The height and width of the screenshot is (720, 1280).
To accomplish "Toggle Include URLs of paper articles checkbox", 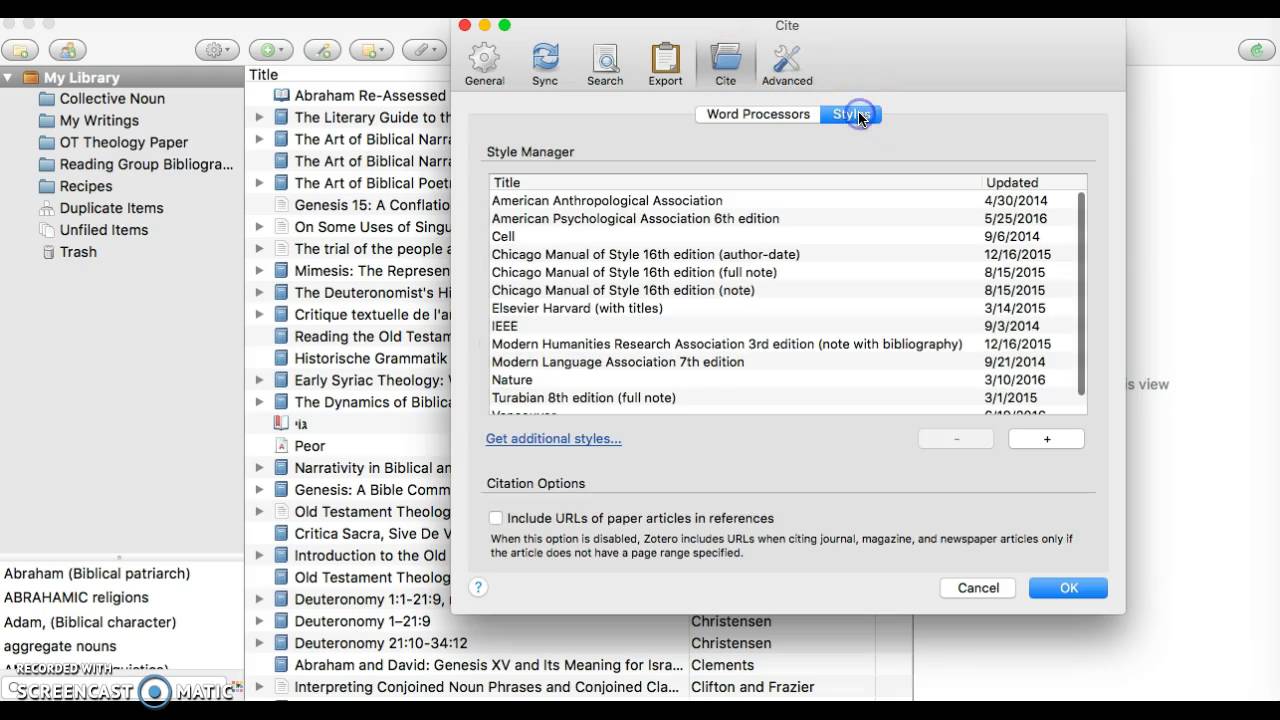I will 495,518.
